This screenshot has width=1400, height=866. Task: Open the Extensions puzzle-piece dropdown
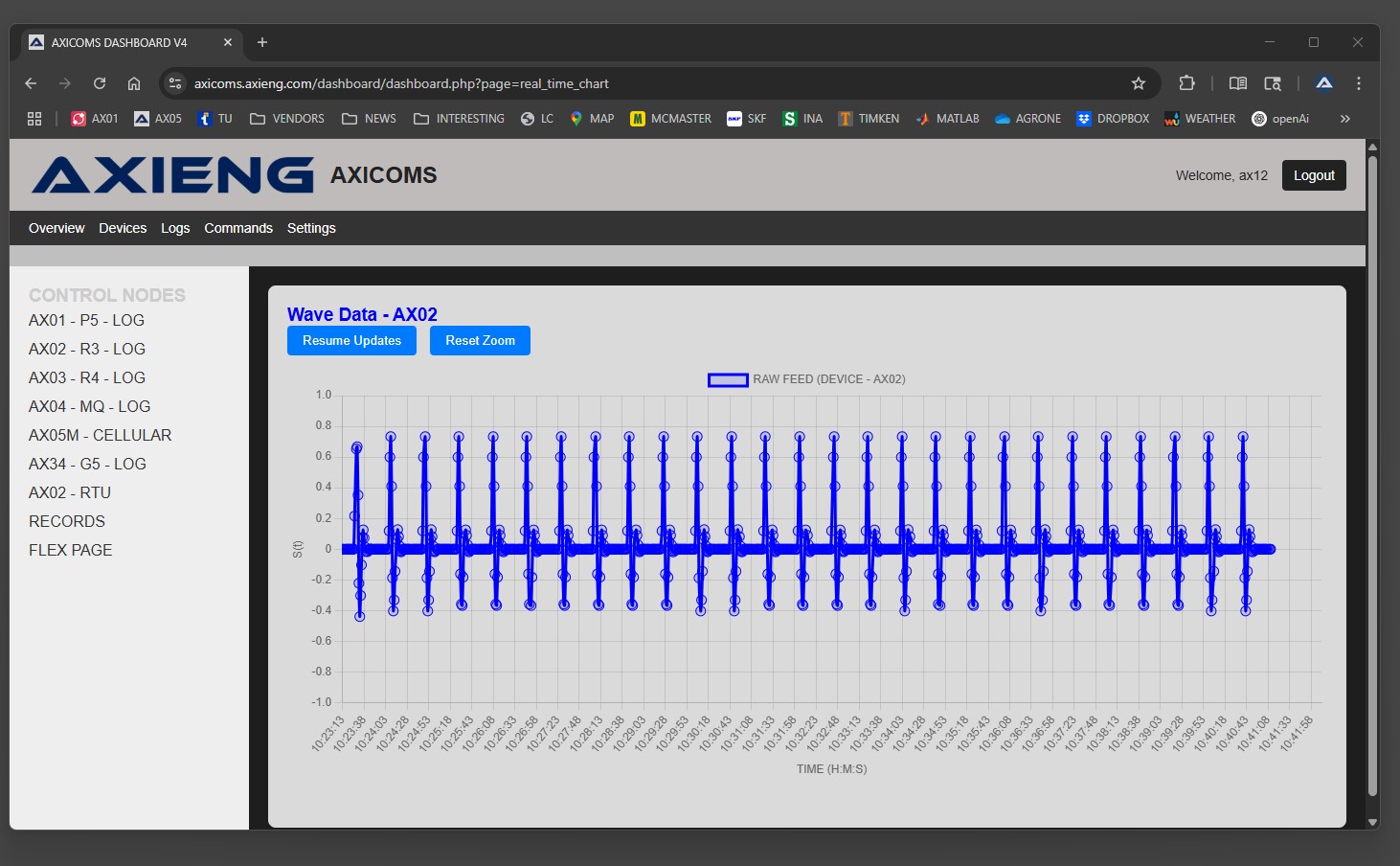pos(1187,83)
